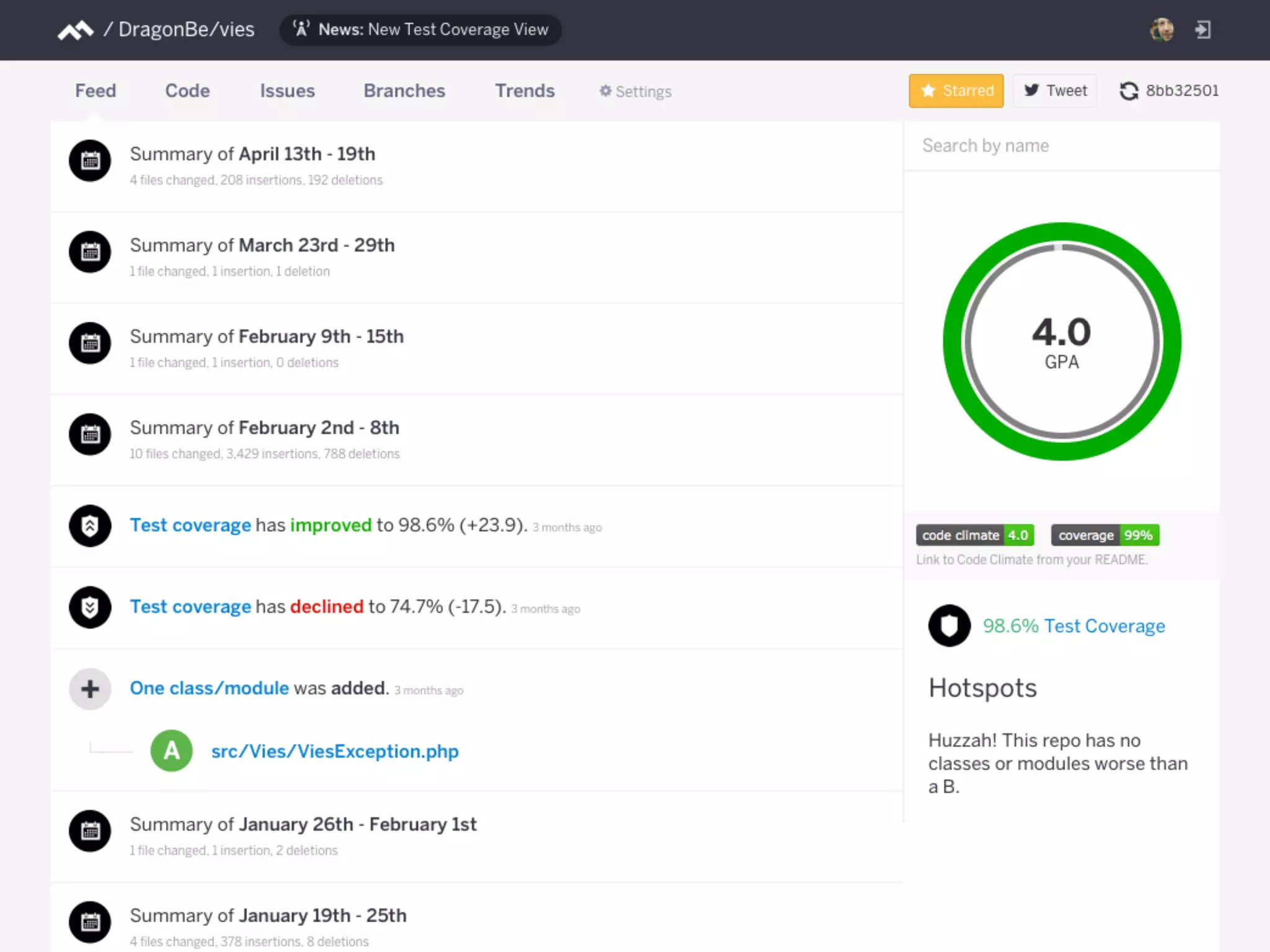
Task: Click the Tweet button
Action: pyautogui.click(x=1055, y=91)
